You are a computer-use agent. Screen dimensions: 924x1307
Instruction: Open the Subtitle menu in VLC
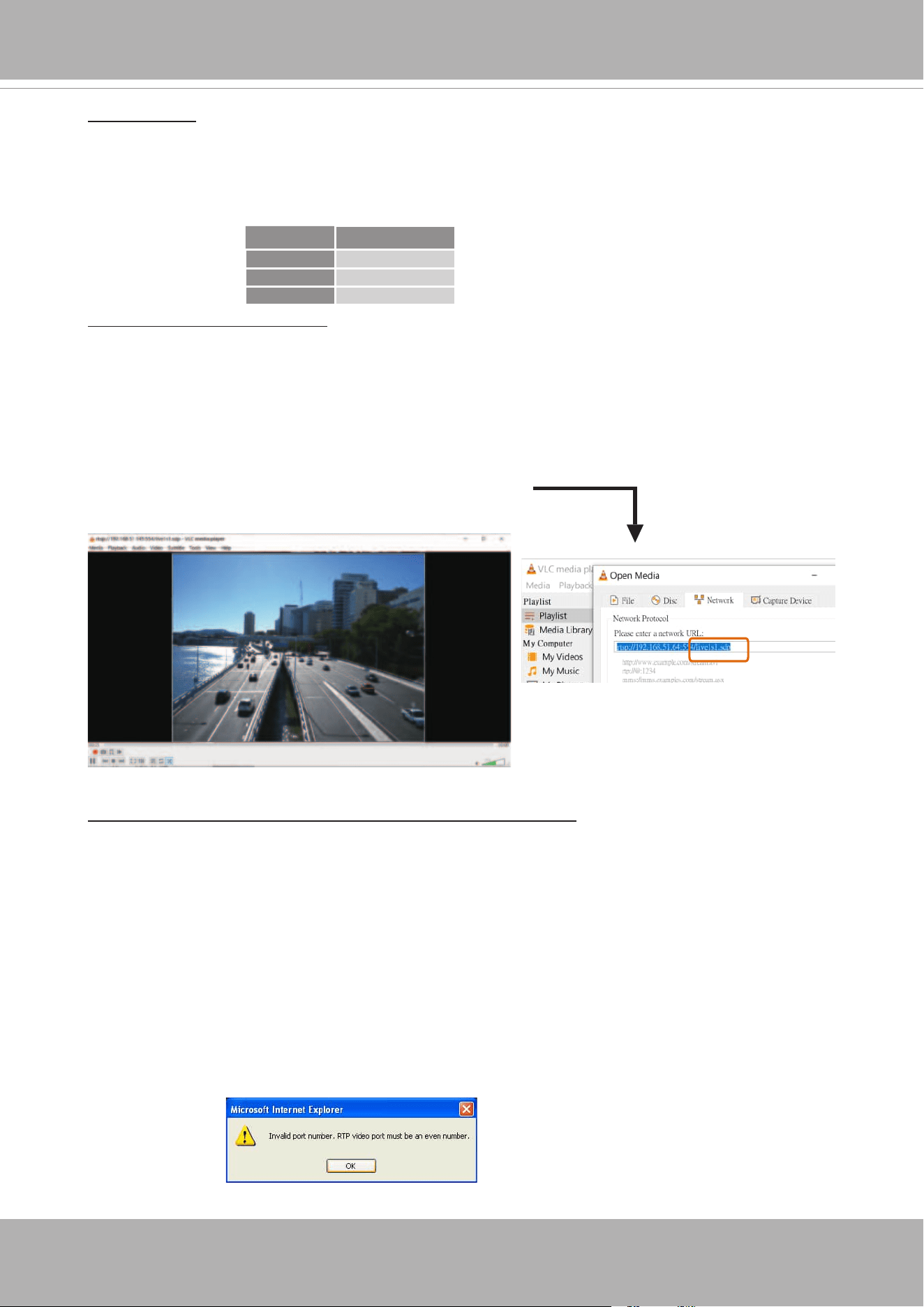pyautogui.click(x=176, y=548)
